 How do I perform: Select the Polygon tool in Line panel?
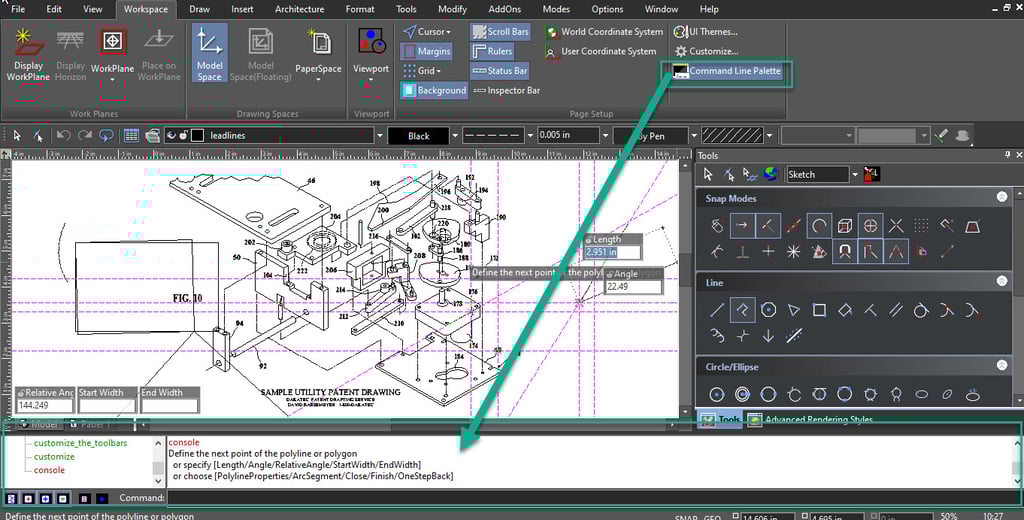point(768,310)
